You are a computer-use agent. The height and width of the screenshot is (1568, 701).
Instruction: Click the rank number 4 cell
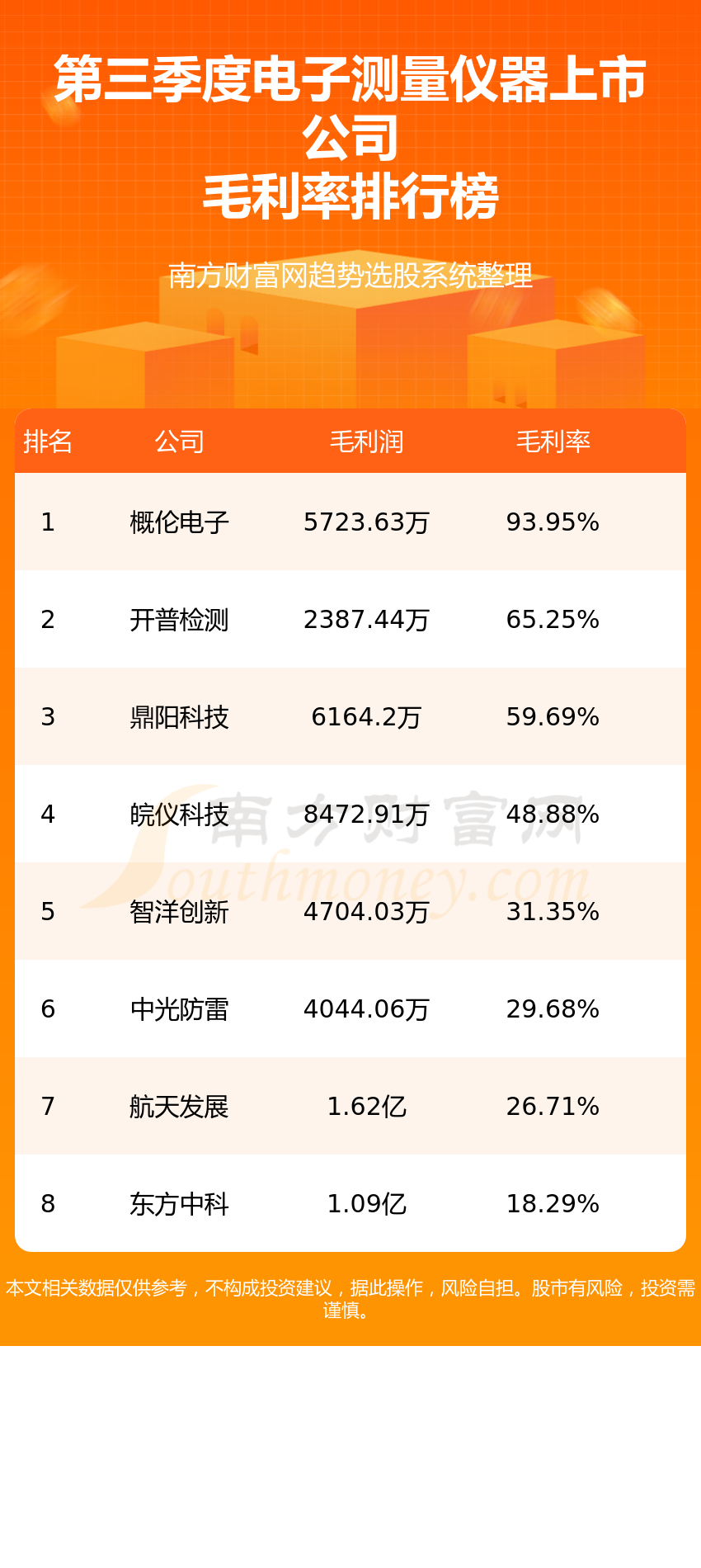tap(48, 815)
